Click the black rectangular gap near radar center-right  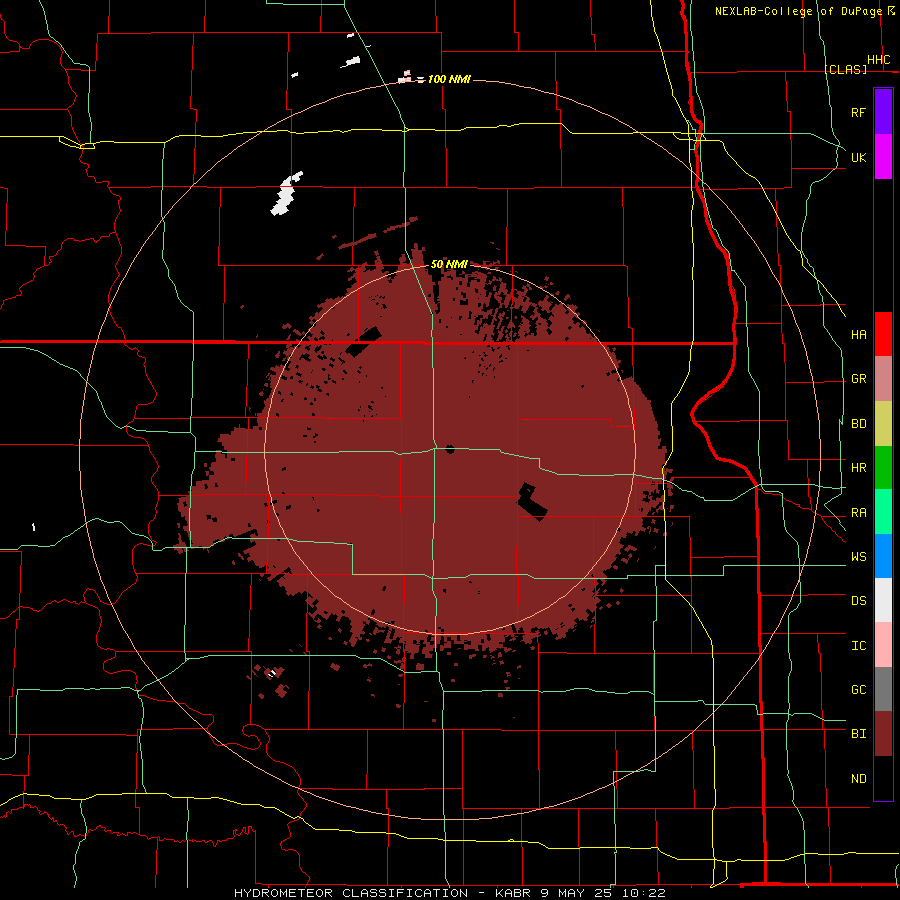click(x=532, y=502)
